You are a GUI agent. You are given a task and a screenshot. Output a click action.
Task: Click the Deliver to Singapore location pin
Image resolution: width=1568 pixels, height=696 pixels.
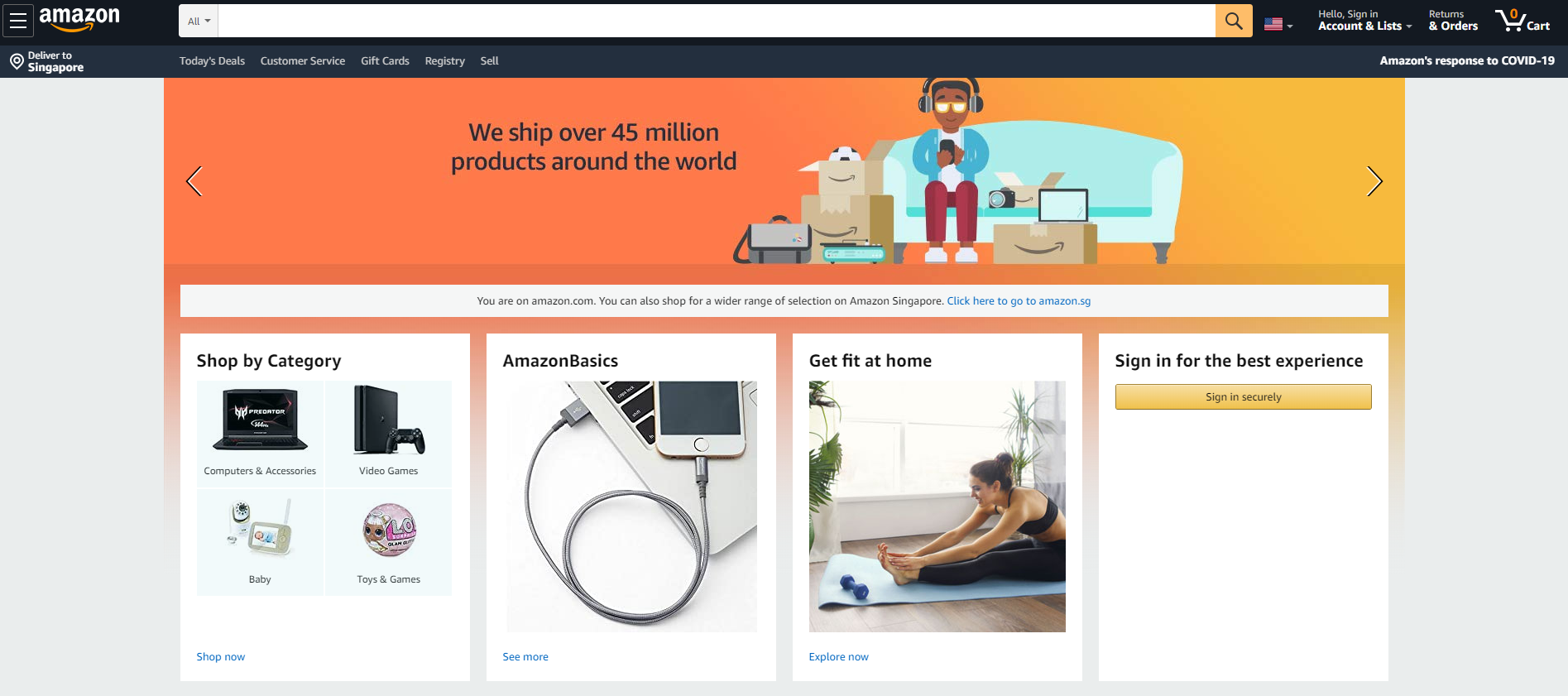17,61
